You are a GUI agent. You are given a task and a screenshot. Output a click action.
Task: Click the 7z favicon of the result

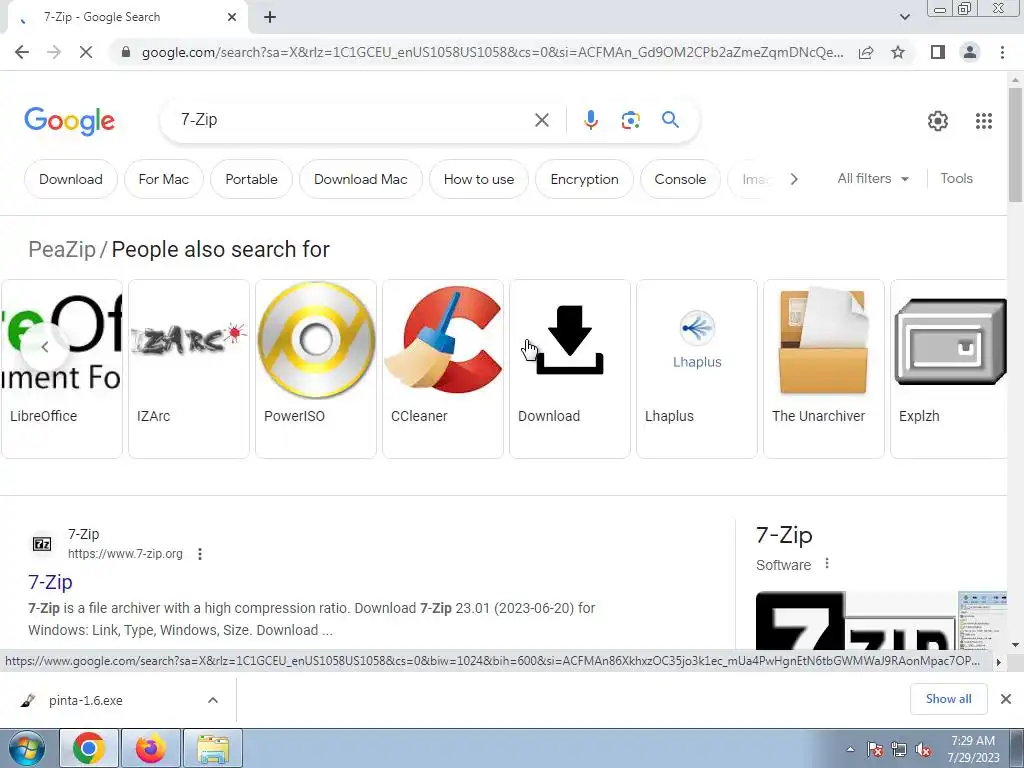coord(42,544)
